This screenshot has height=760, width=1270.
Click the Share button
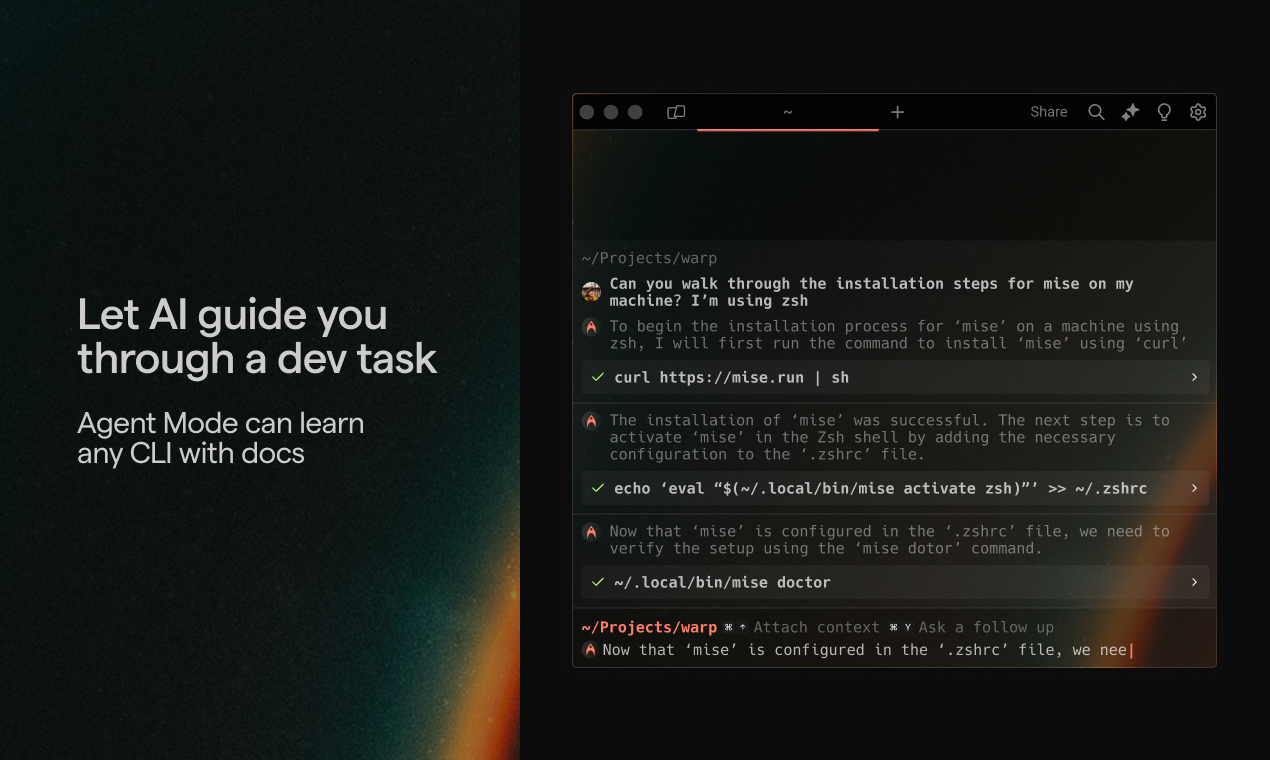[x=1049, y=112]
